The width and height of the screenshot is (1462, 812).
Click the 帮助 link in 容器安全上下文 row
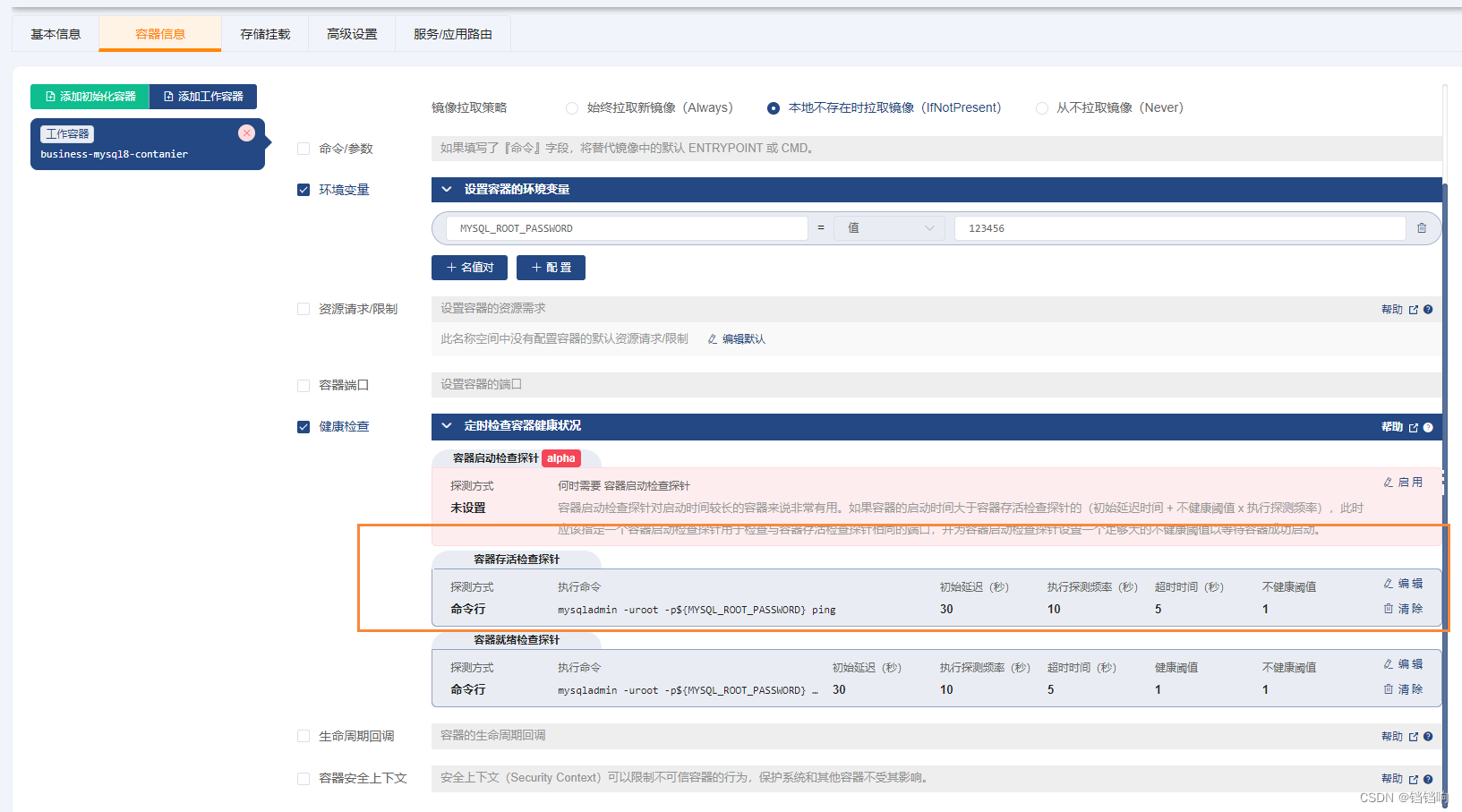pyautogui.click(x=1392, y=780)
